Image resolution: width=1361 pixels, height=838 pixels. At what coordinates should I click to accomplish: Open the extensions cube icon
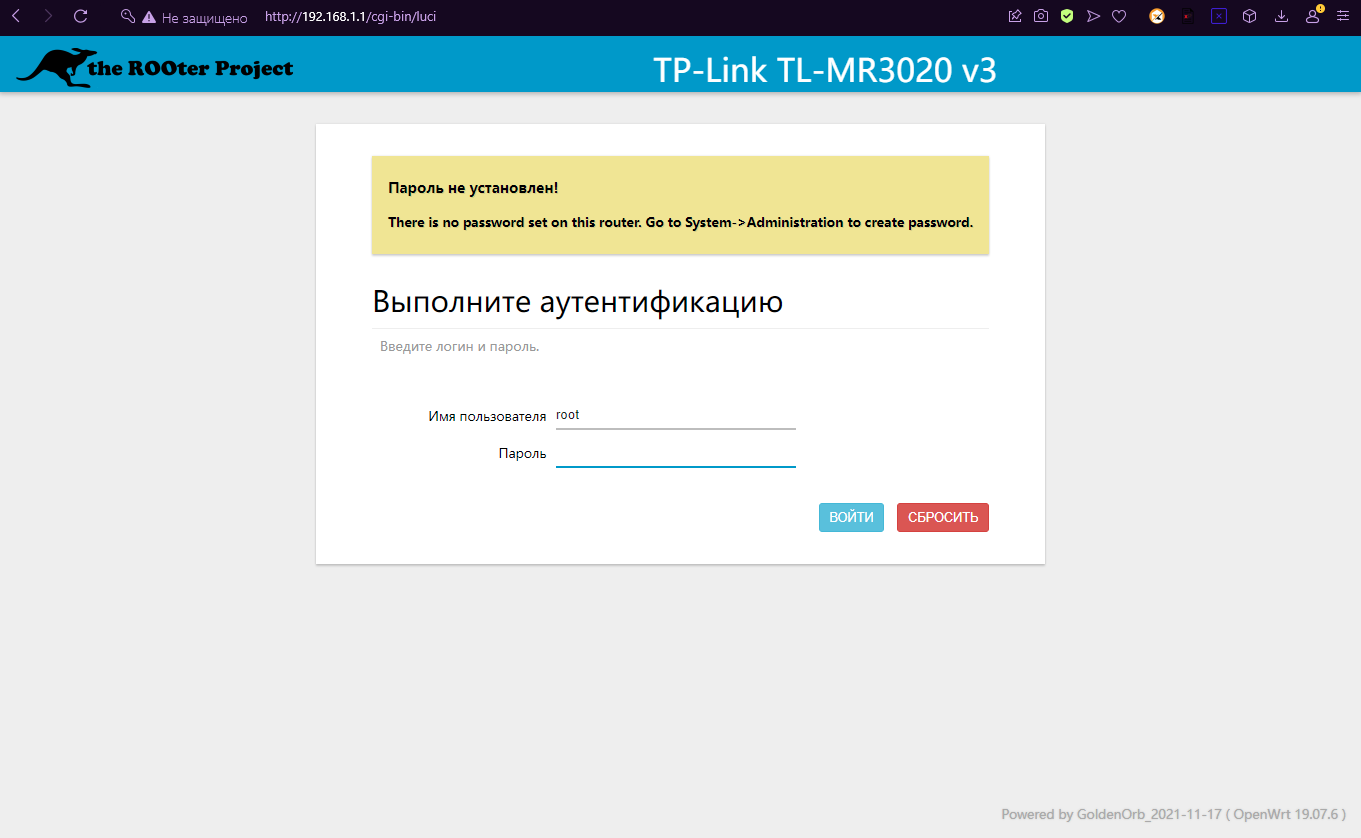pyautogui.click(x=1250, y=16)
